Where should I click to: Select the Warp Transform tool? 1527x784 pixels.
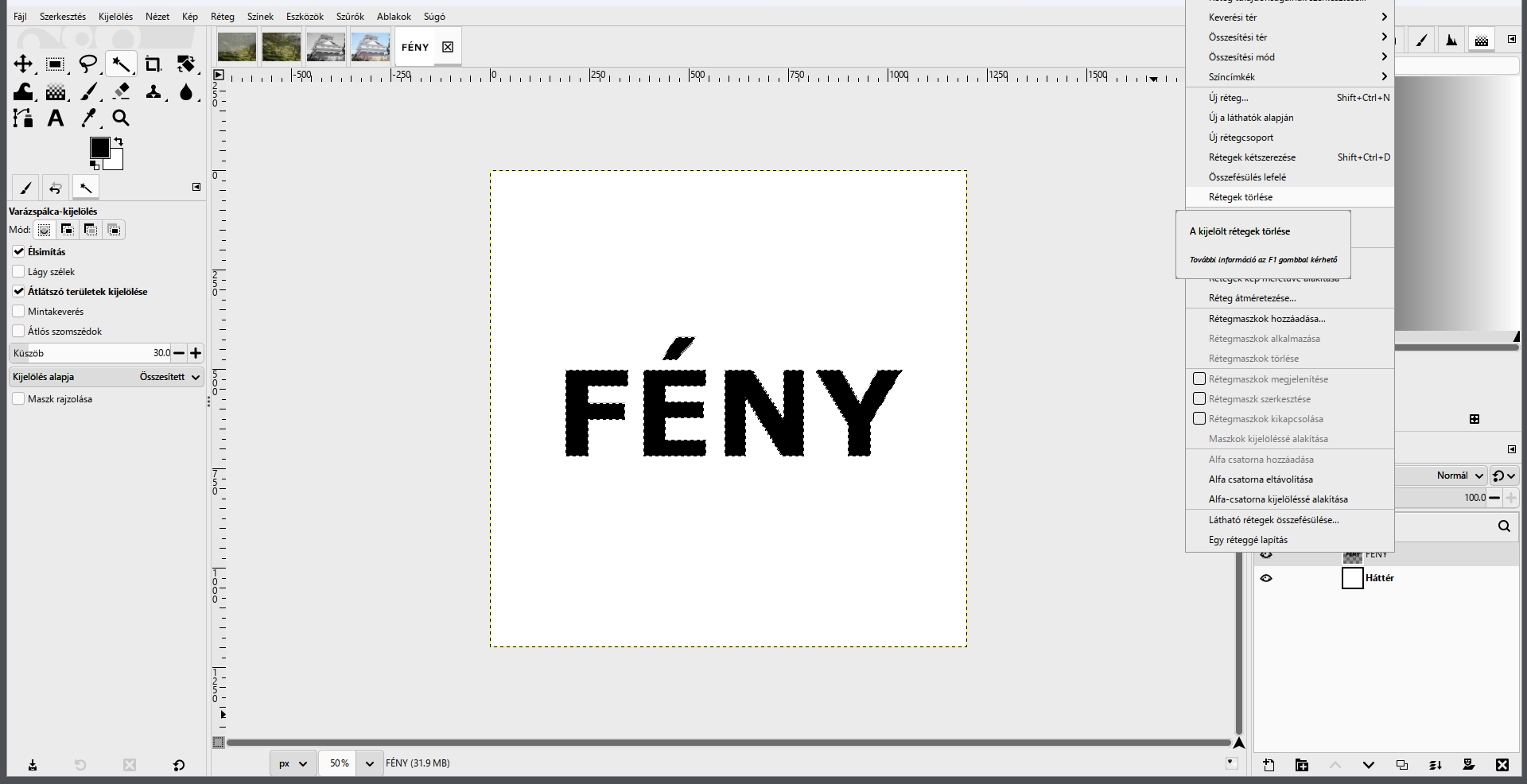click(x=23, y=91)
